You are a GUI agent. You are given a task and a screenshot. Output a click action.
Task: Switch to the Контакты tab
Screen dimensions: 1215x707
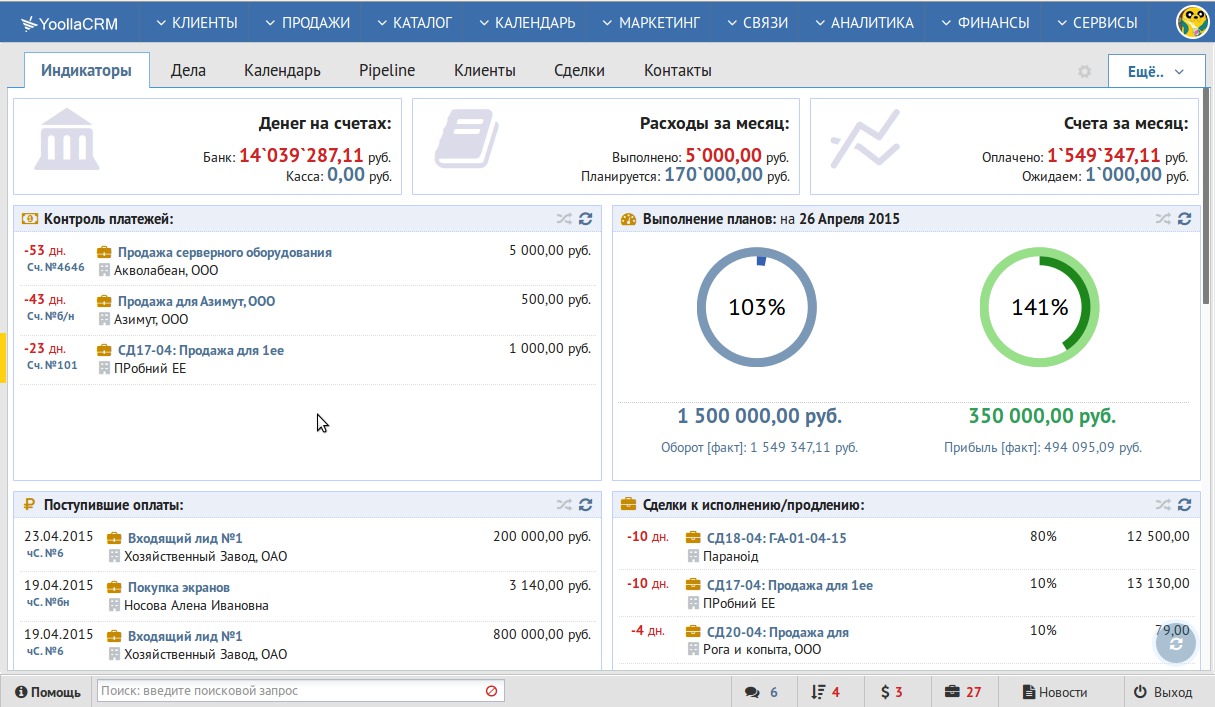678,71
